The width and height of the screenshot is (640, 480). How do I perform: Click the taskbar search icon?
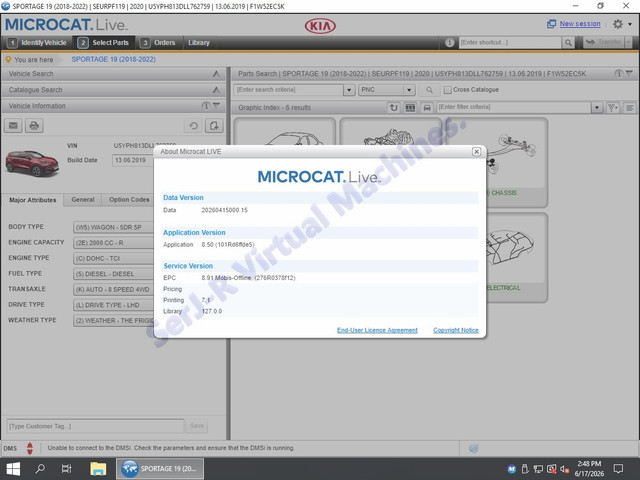point(40,469)
